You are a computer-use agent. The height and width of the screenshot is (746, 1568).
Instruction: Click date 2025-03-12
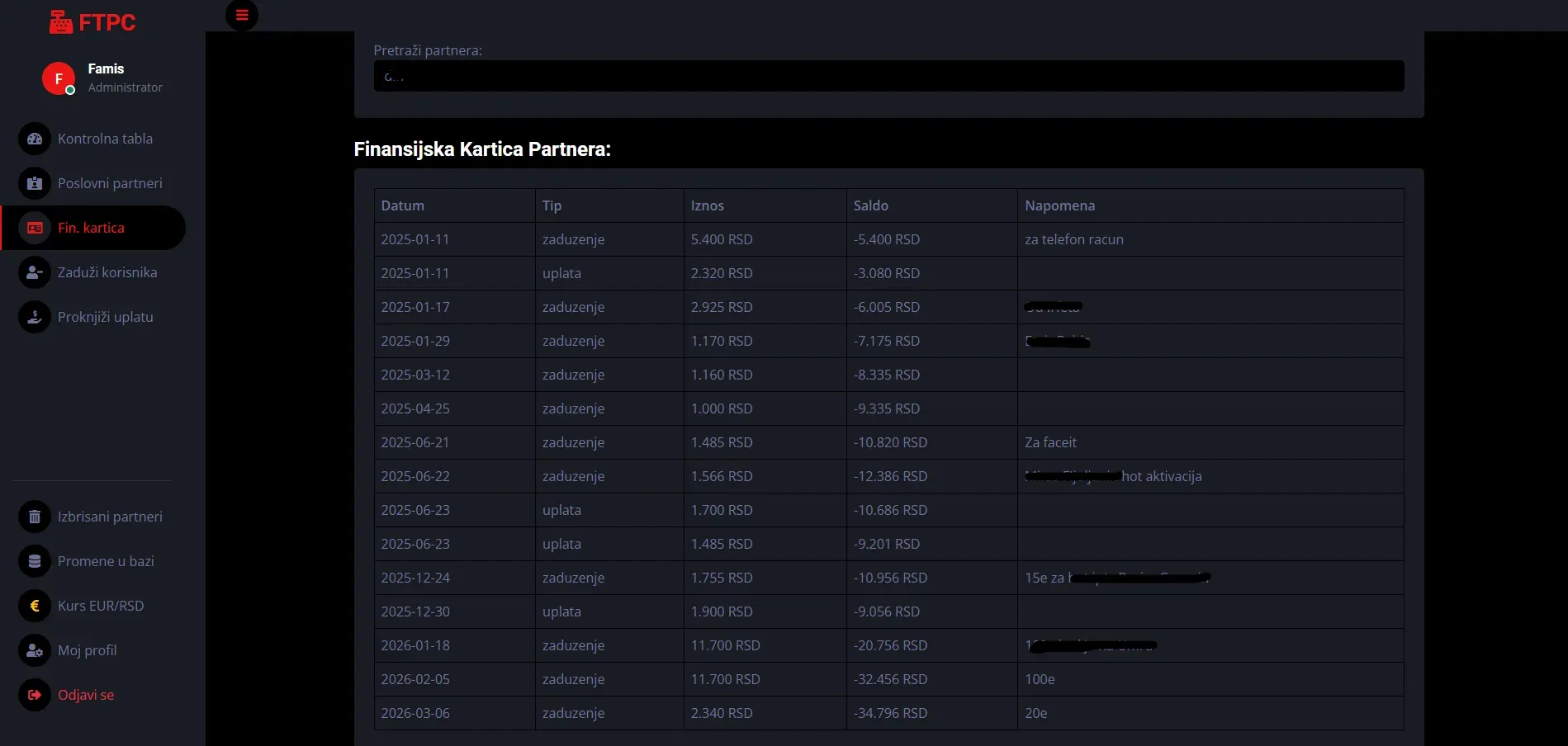tap(415, 375)
